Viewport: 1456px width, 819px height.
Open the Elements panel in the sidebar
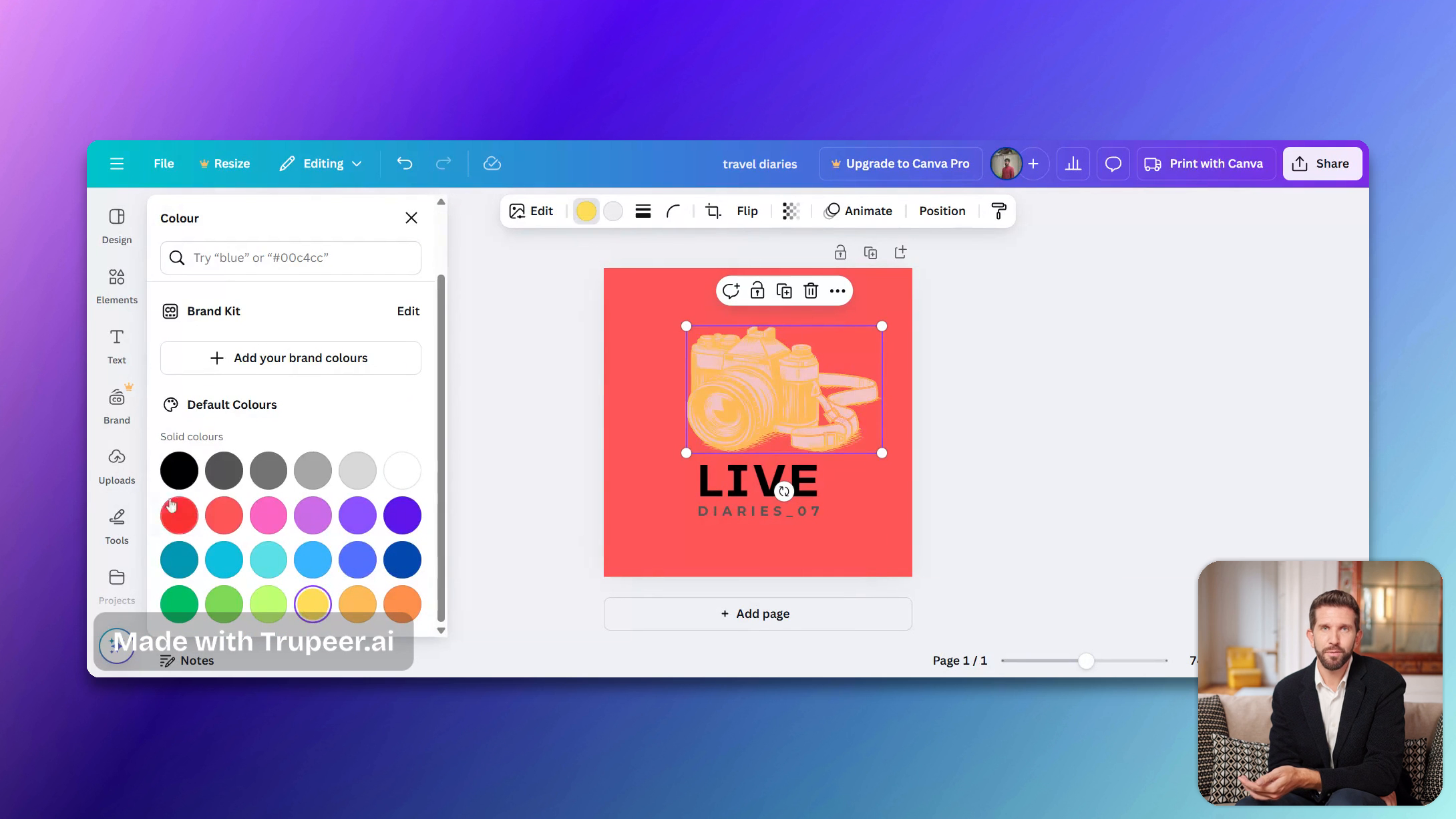[x=116, y=285]
